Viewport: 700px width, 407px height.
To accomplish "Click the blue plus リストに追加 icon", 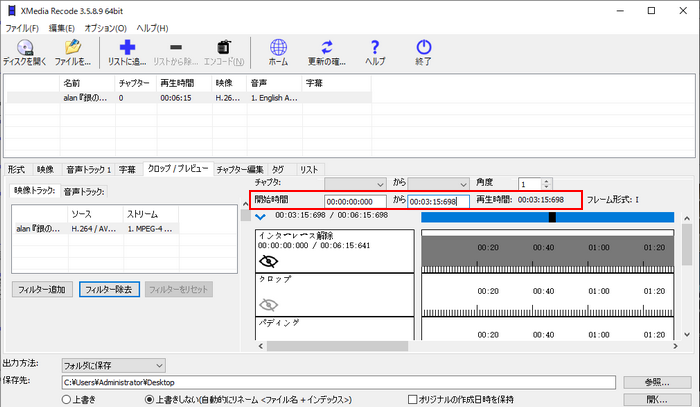I will pyautogui.click(x=127, y=47).
